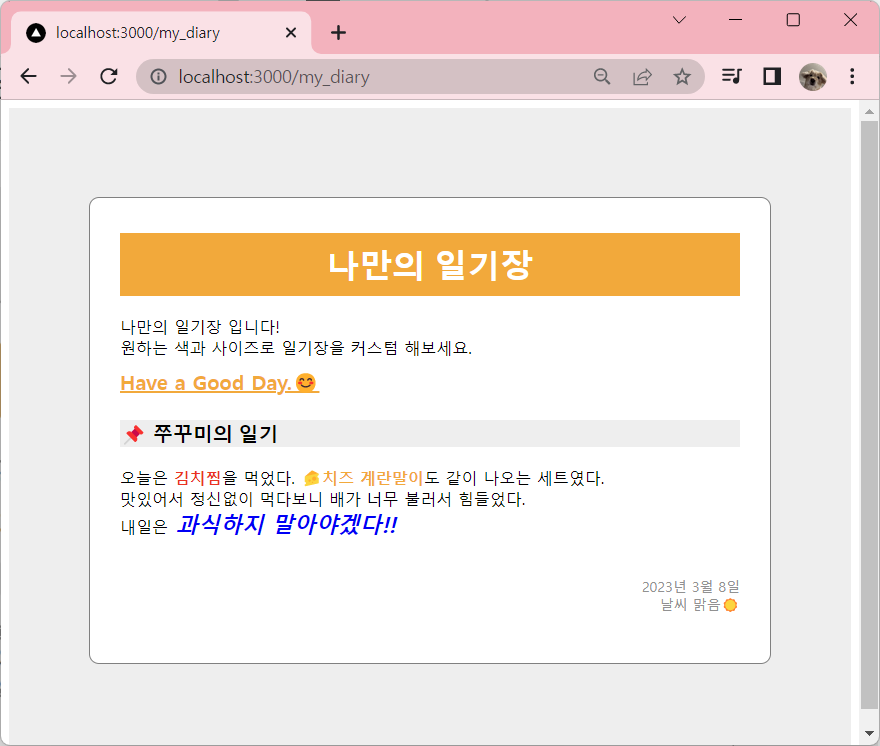Click the media controls icon in the toolbar

coord(731,76)
